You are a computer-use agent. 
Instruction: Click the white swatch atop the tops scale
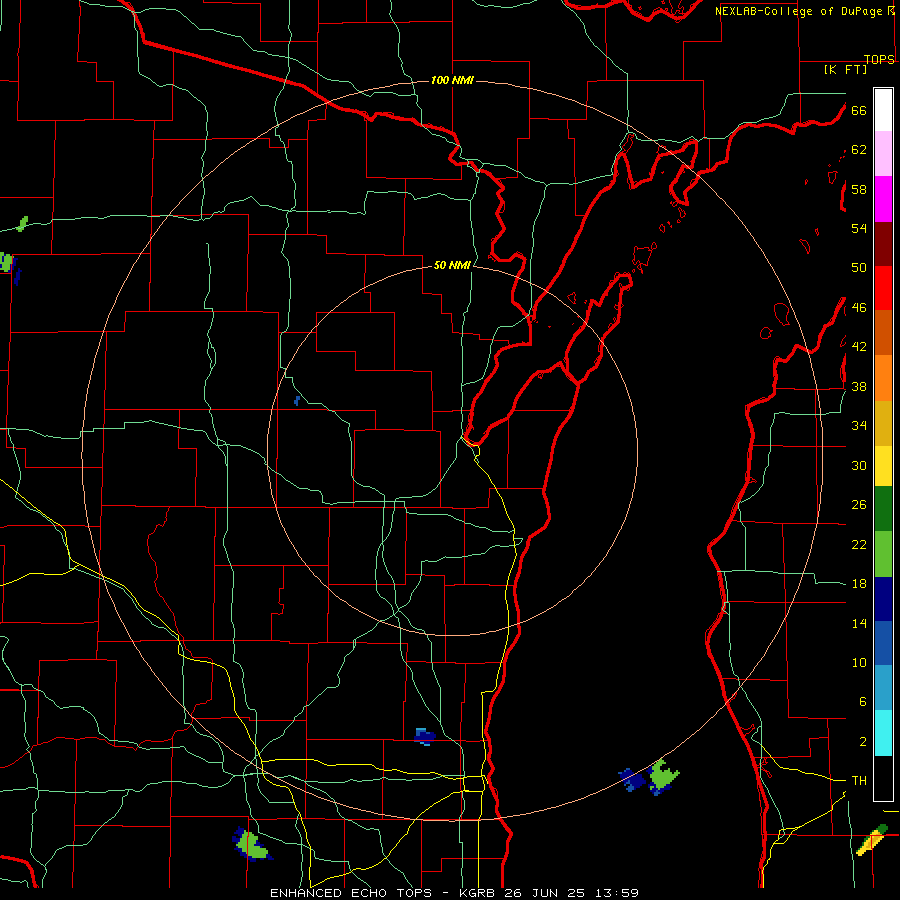[x=883, y=110]
